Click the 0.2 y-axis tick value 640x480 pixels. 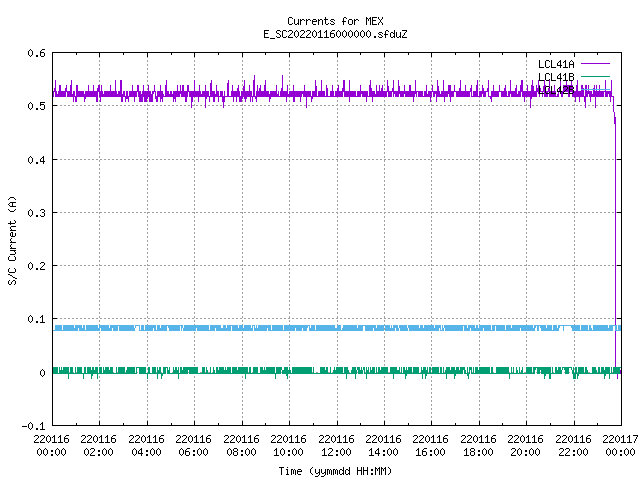(x=36, y=266)
